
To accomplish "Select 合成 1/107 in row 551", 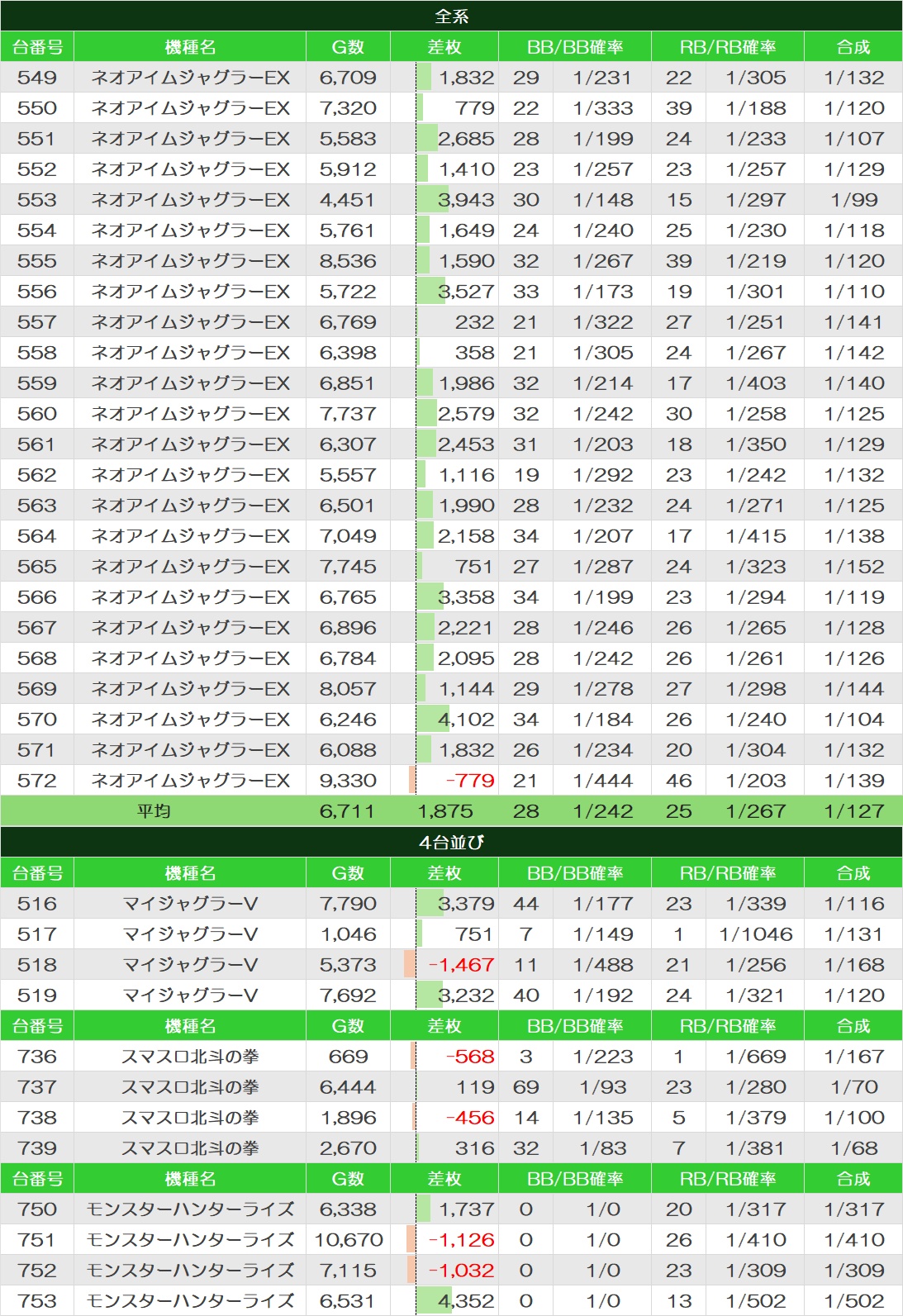I will pyautogui.click(x=854, y=139).
